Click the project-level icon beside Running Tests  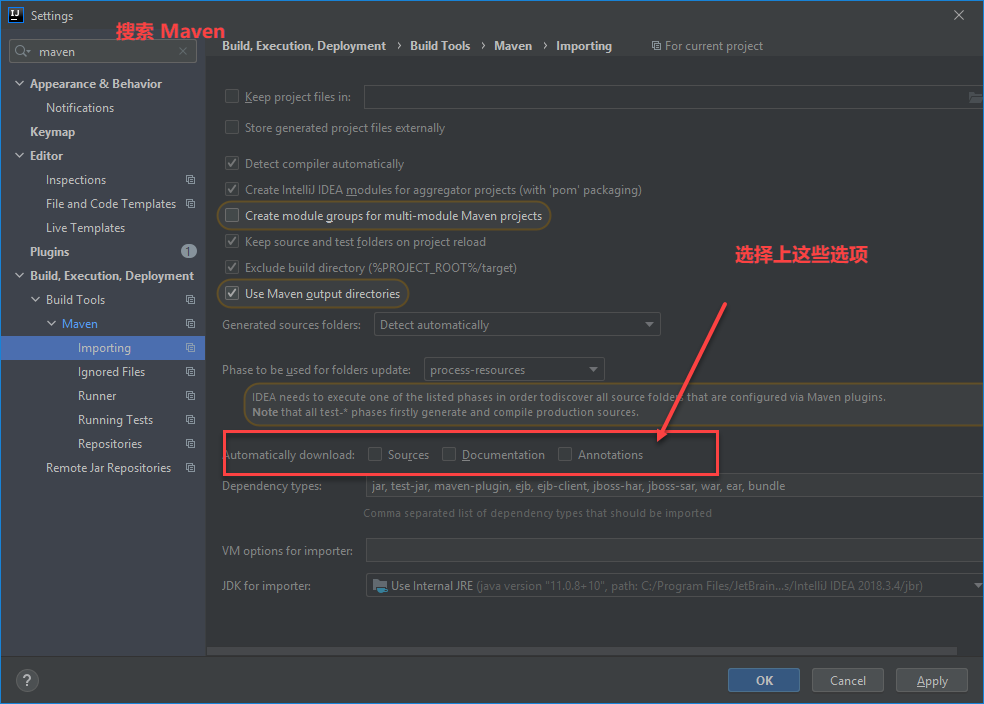click(190, 420)
